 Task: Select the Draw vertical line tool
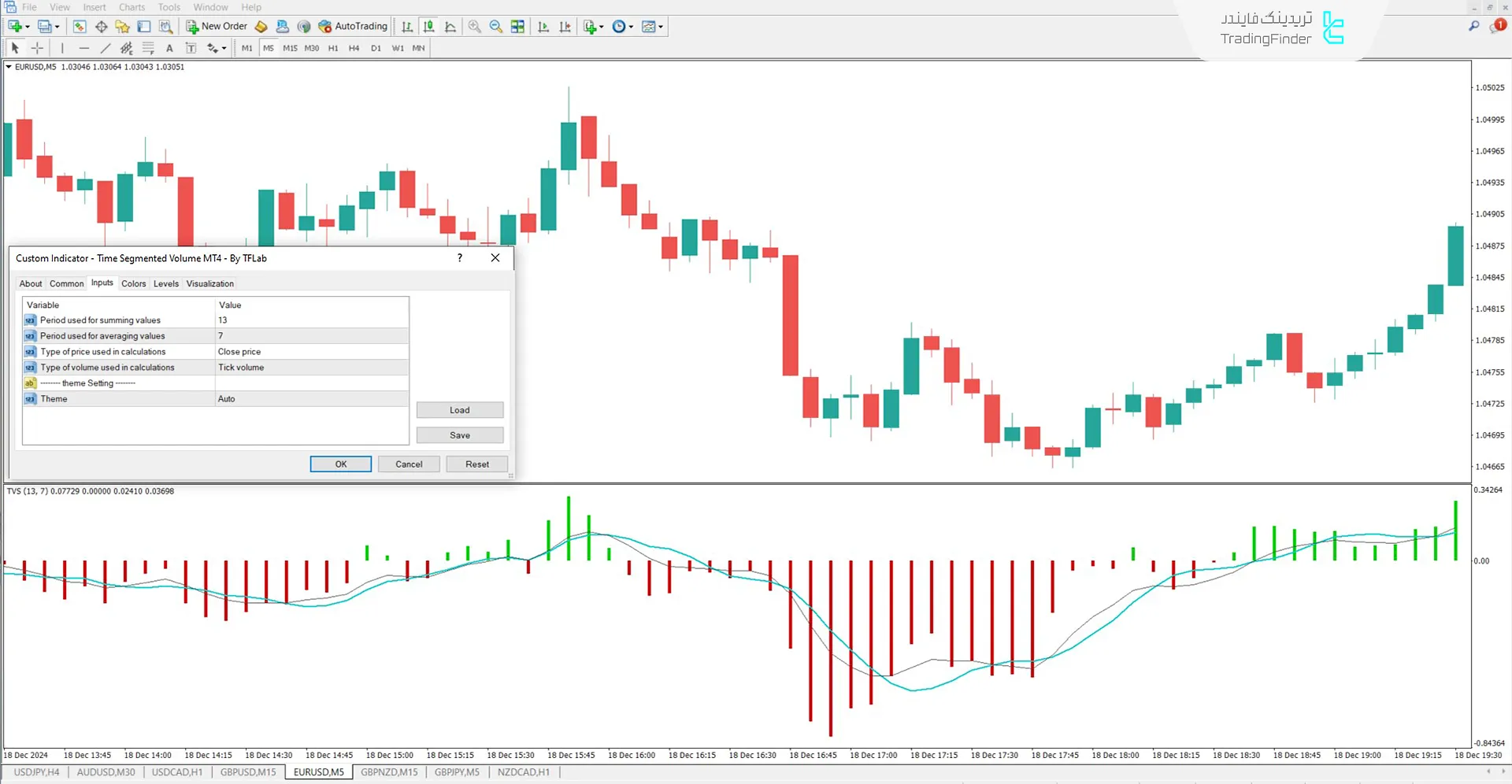[x=63, y=48]
